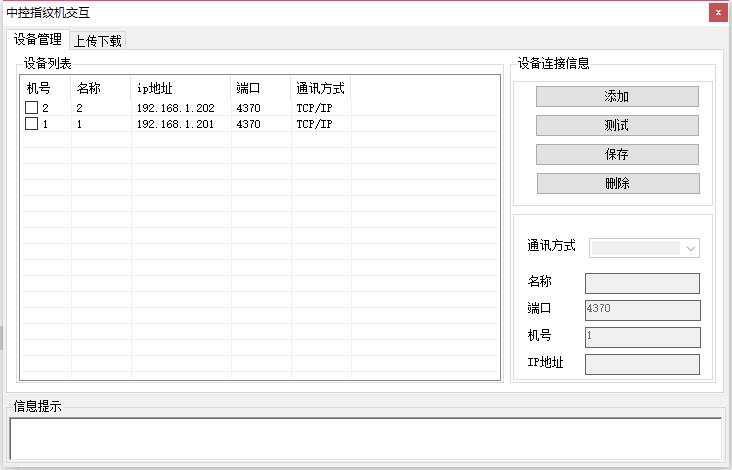Image resolution: width=732 pixels, height=470 pixels.
Task: Click the 添加 button
Action: click(617, 97)
